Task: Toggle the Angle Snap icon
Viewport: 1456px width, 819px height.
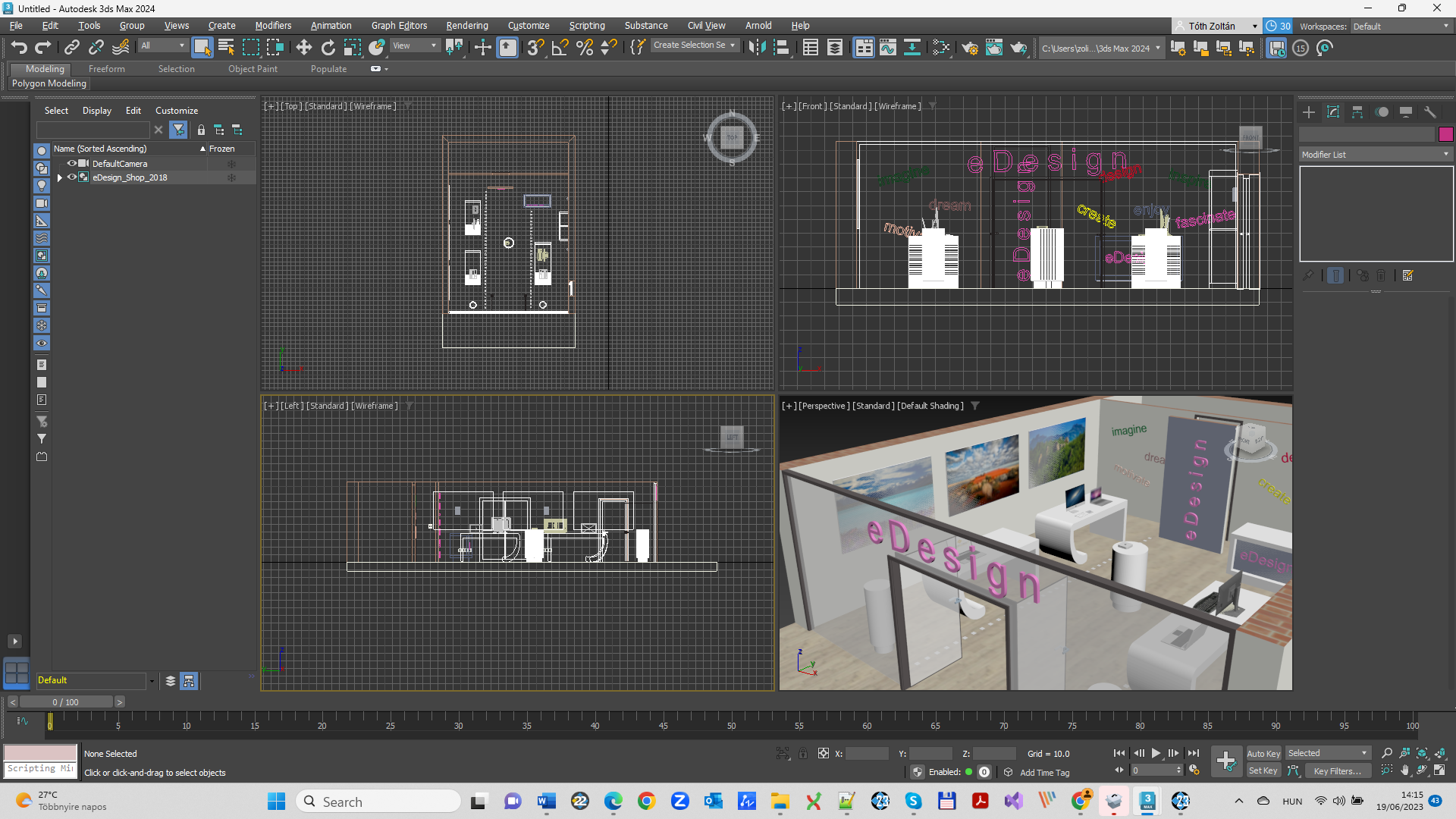Action: [x=560, y=48]
